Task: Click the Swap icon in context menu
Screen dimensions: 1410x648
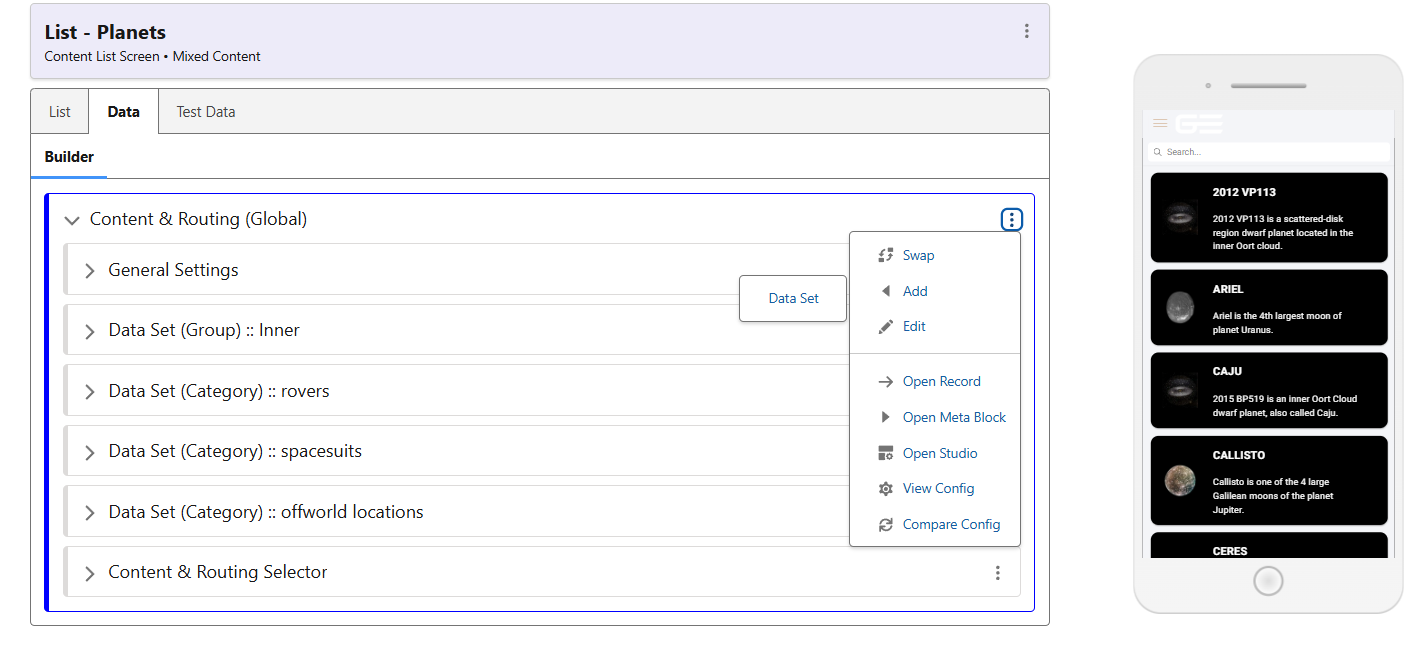Action: tap(885, 255)
